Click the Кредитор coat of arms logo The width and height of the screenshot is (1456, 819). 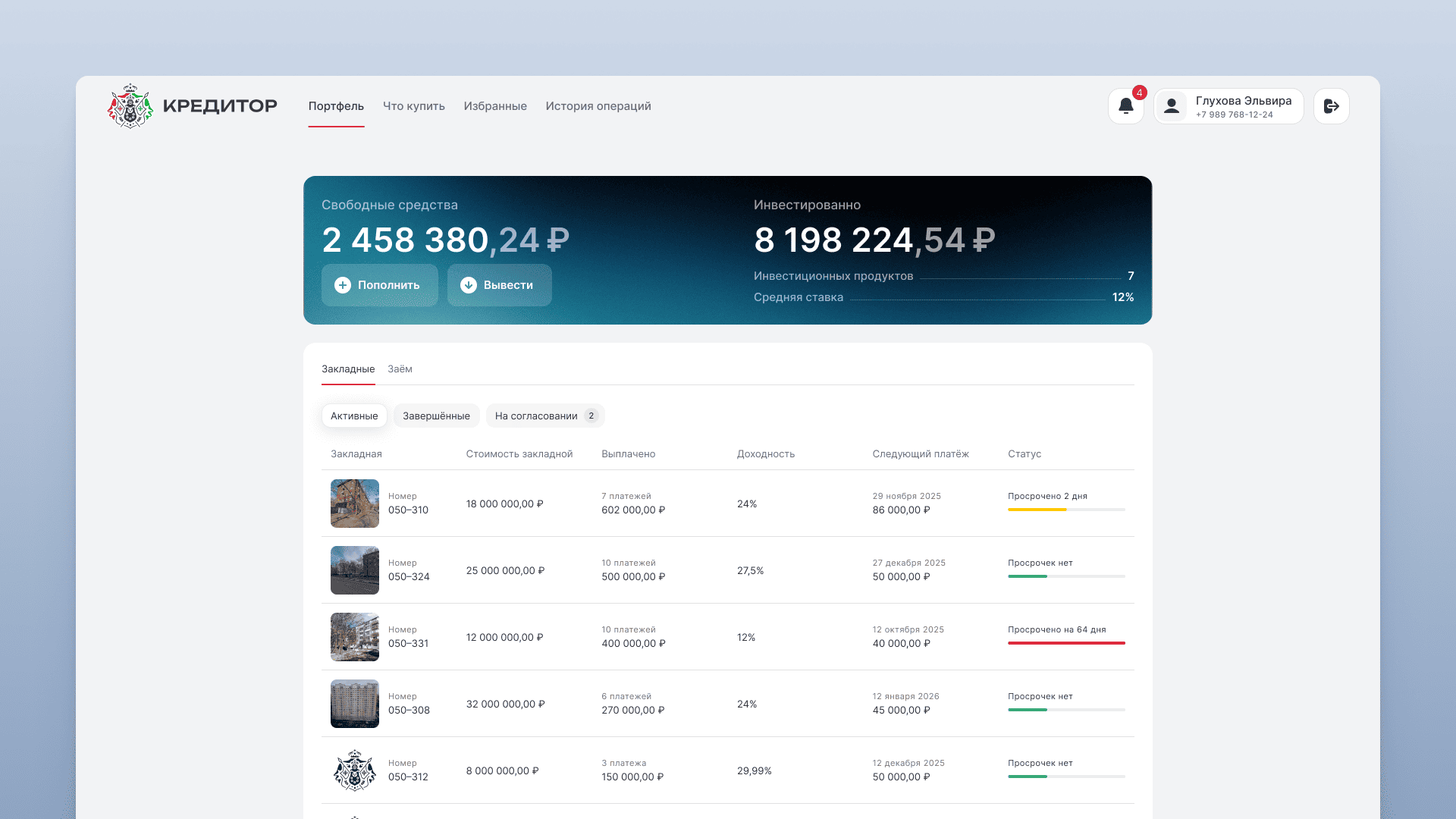click(x=130, y=106)
